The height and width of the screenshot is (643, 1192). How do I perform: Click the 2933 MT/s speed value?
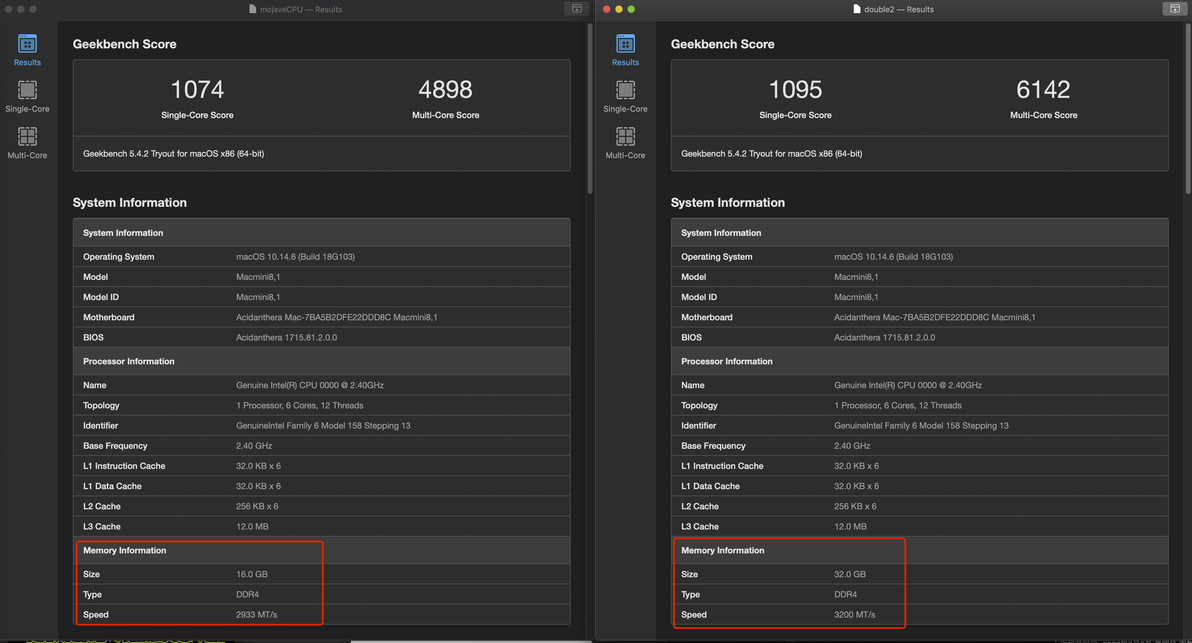point(257,615)
